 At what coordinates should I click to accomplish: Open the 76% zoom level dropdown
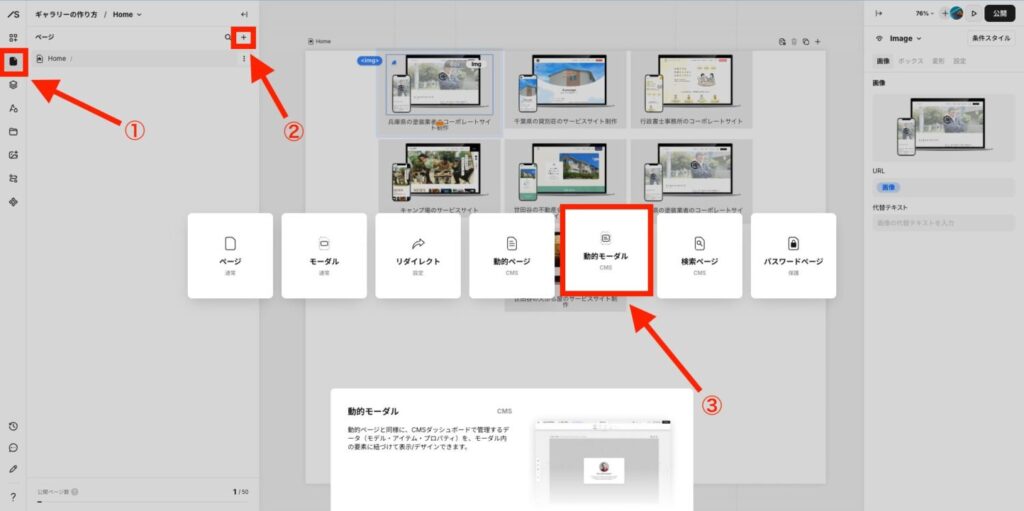[926, 13]
